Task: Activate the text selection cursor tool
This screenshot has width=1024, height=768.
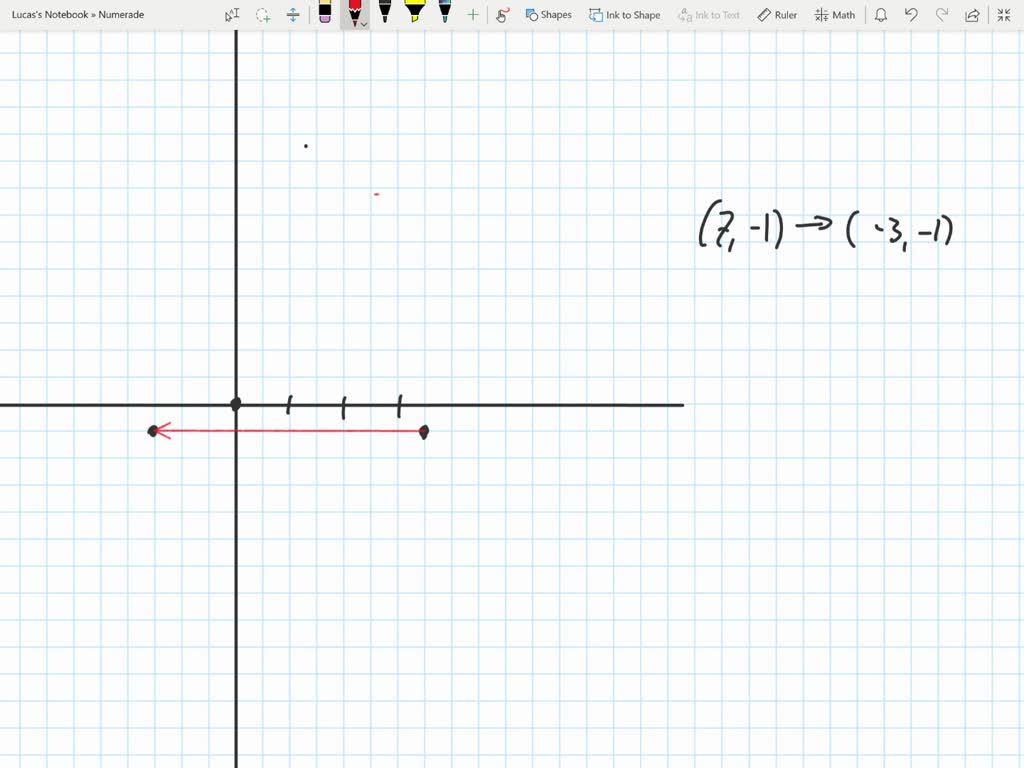Action: (x=232, y=14)
